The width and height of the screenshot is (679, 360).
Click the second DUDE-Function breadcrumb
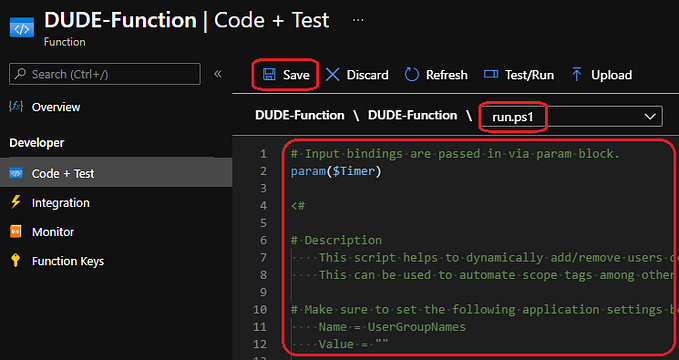coord(412,115)
